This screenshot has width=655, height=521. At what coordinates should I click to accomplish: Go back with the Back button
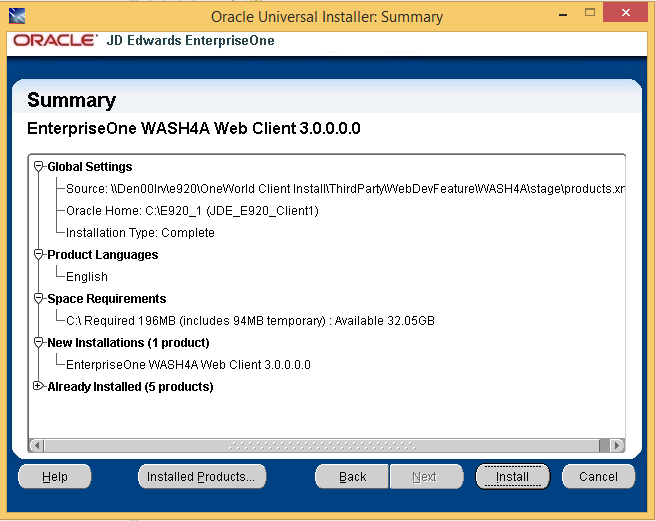(x=352, y=476)
